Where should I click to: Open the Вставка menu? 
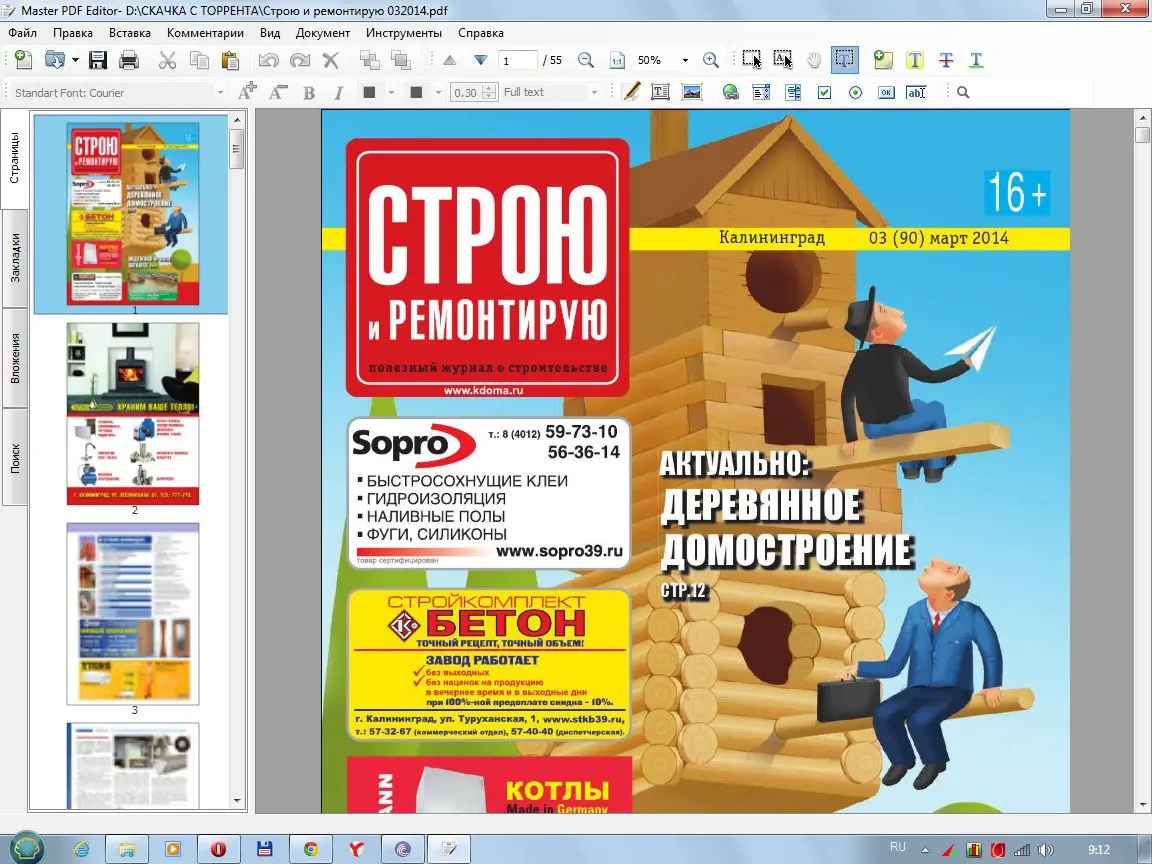coord(129,32)
